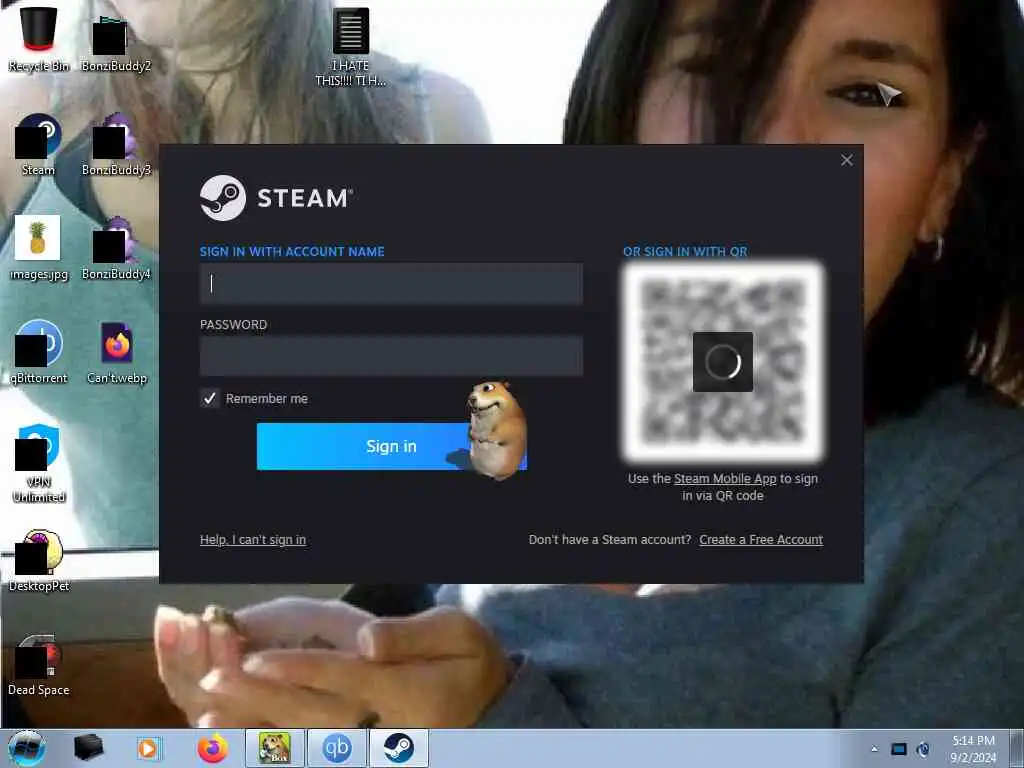This screenshot has width=1024, height=768.
Task: Open 'Help, I can't sign in' link
Action: coord(253,539)
